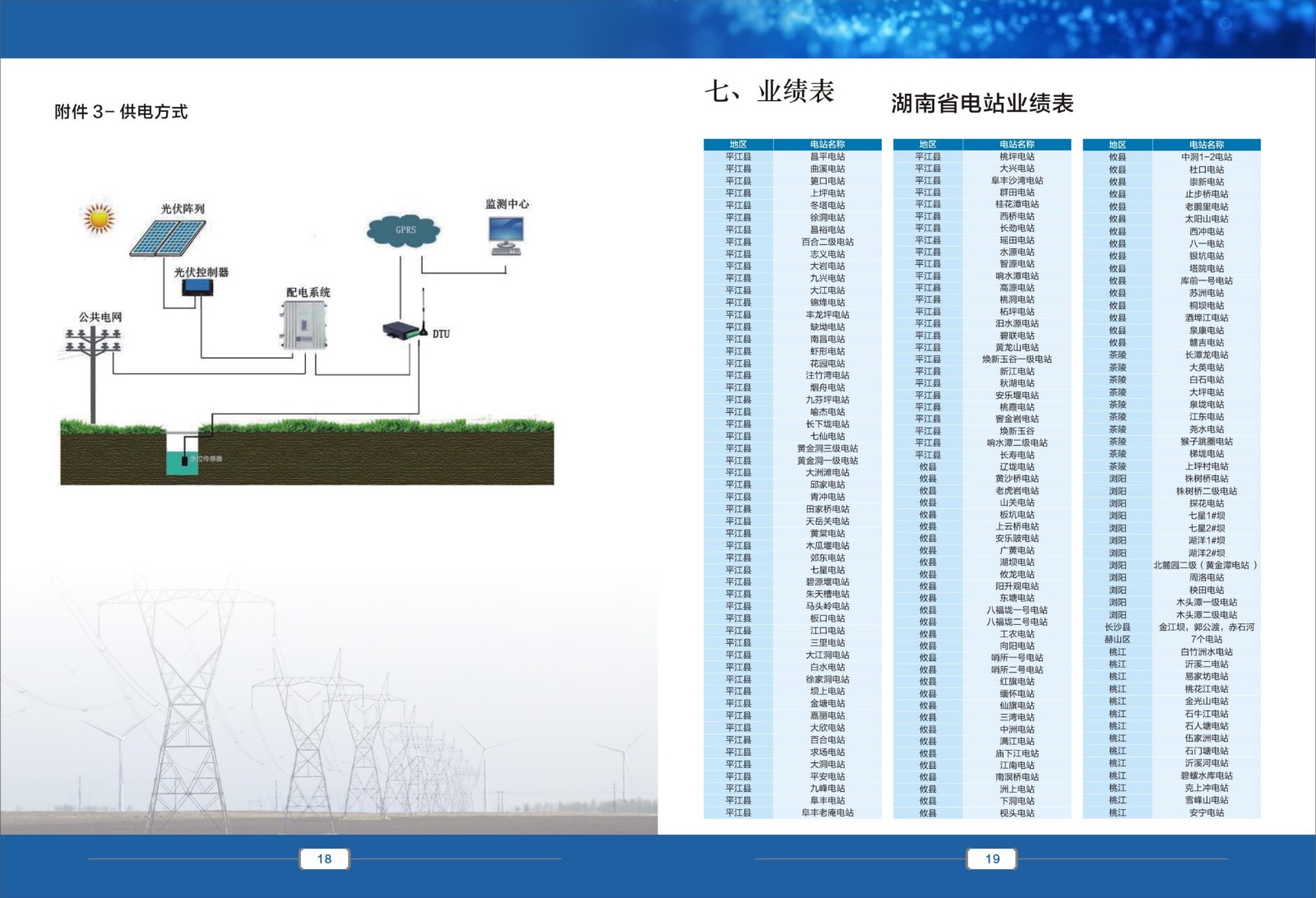Select the title 湖南省电站业绩表
The width and height of the screenshot is (1316, 898).
982,104
